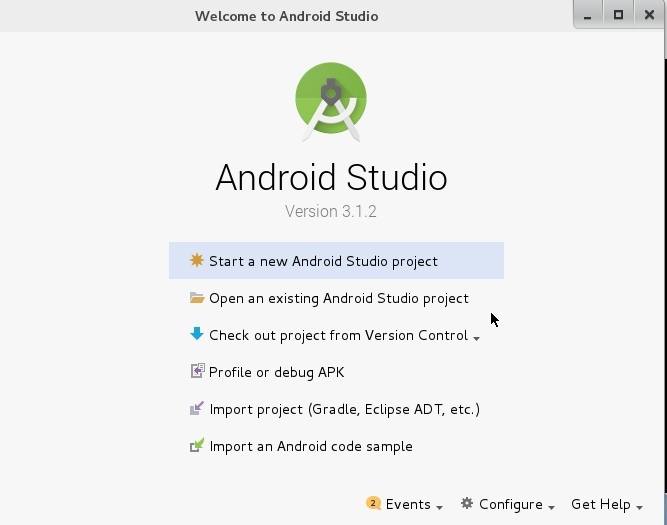667x525 pixels.
Task: Click the Profile or debug APK icon
Action: [x=197, y=372]
